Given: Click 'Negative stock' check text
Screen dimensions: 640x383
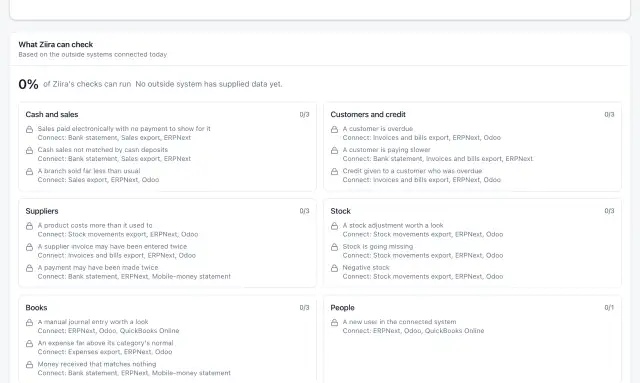Looking at the screenshot, I should pos(366,267).
